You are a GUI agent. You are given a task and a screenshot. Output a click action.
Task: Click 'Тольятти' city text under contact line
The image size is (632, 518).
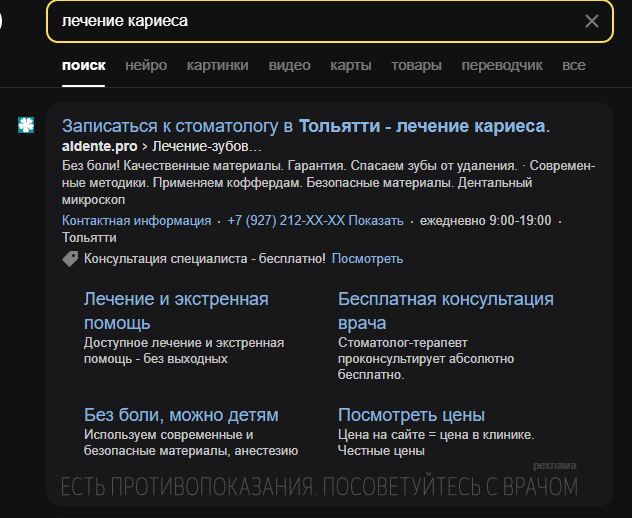89,237
